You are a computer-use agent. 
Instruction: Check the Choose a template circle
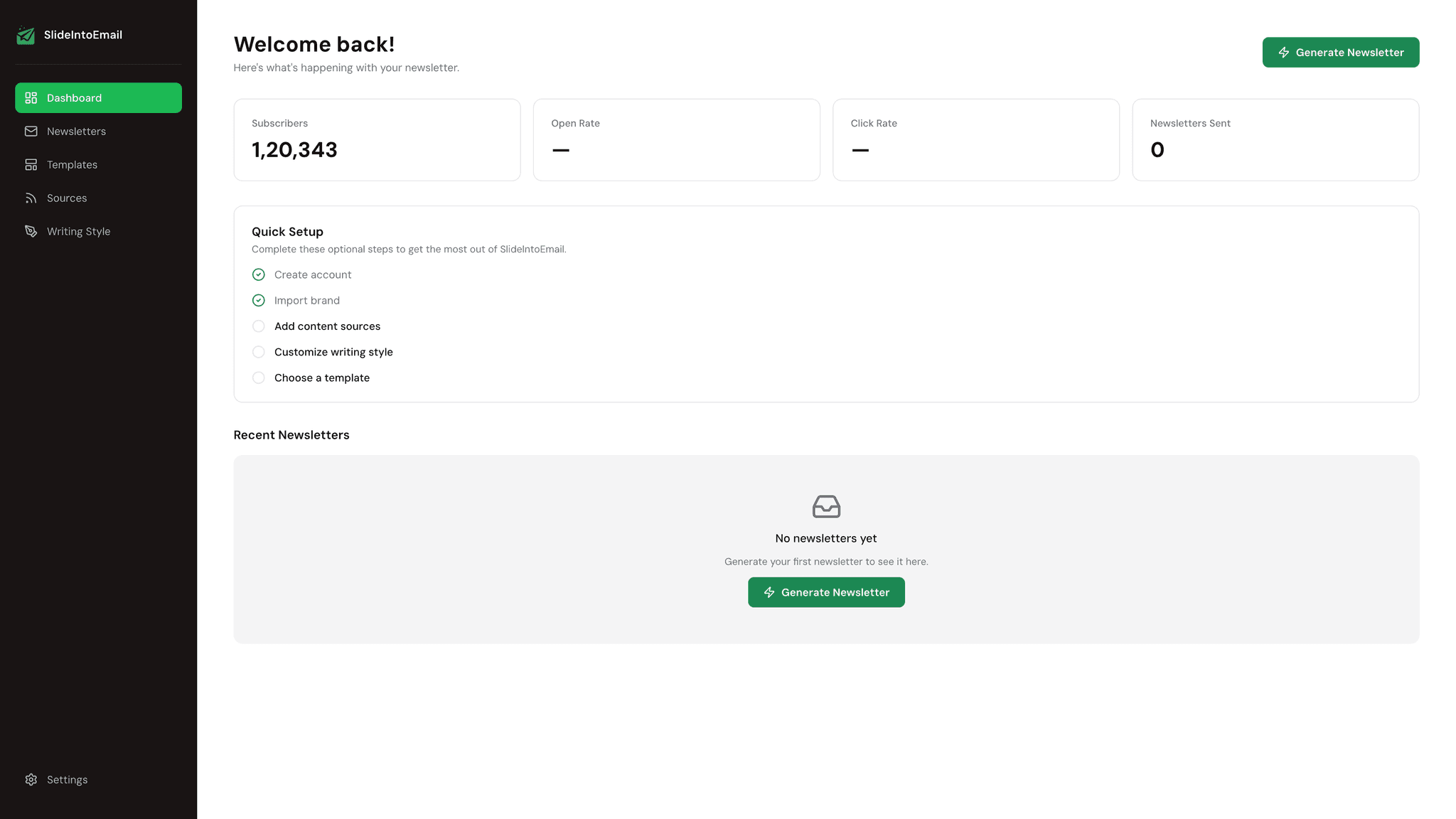(258, 378)
